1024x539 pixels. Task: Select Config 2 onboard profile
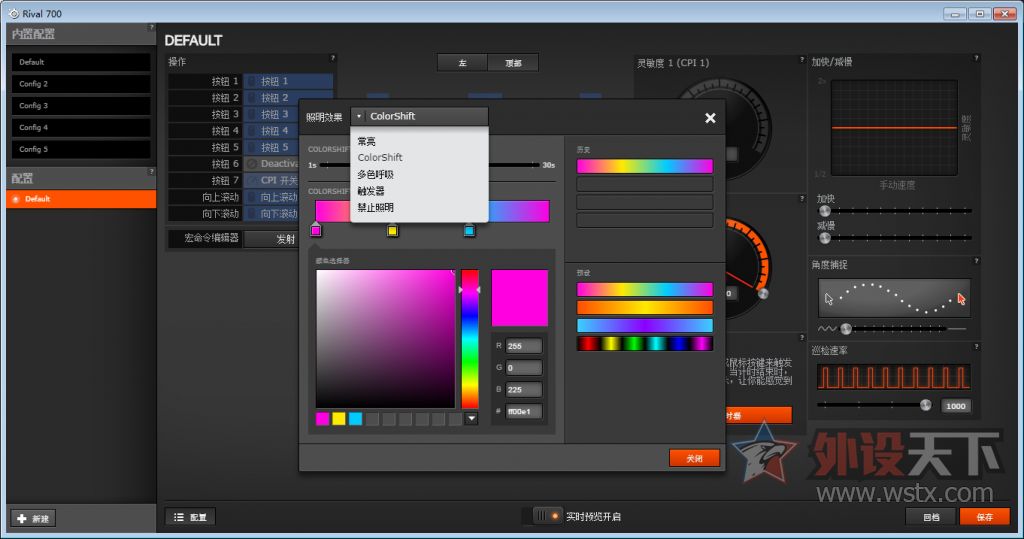(81, 84)
